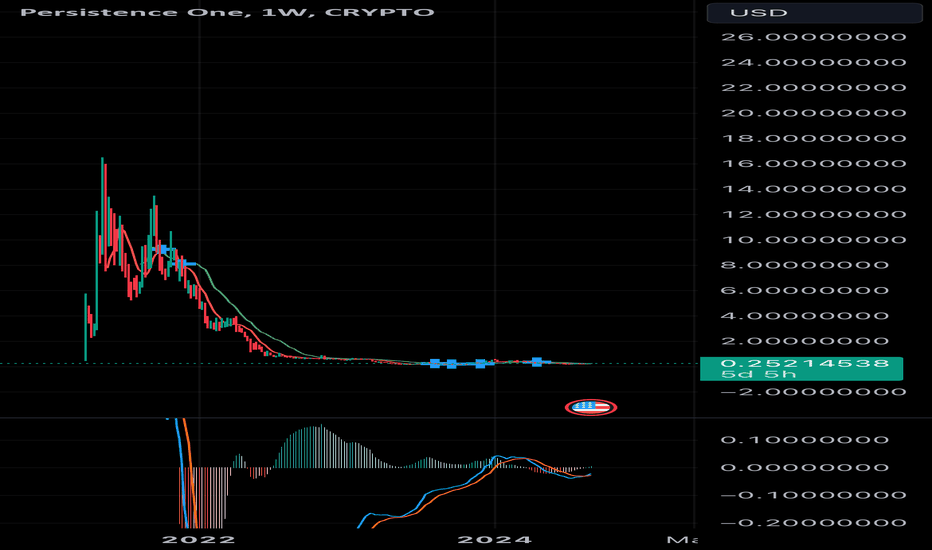The height and width of the screenshot is (550, 932).
Task: Click the 10.00000000 price axis label
Action: tap(814, 240)
